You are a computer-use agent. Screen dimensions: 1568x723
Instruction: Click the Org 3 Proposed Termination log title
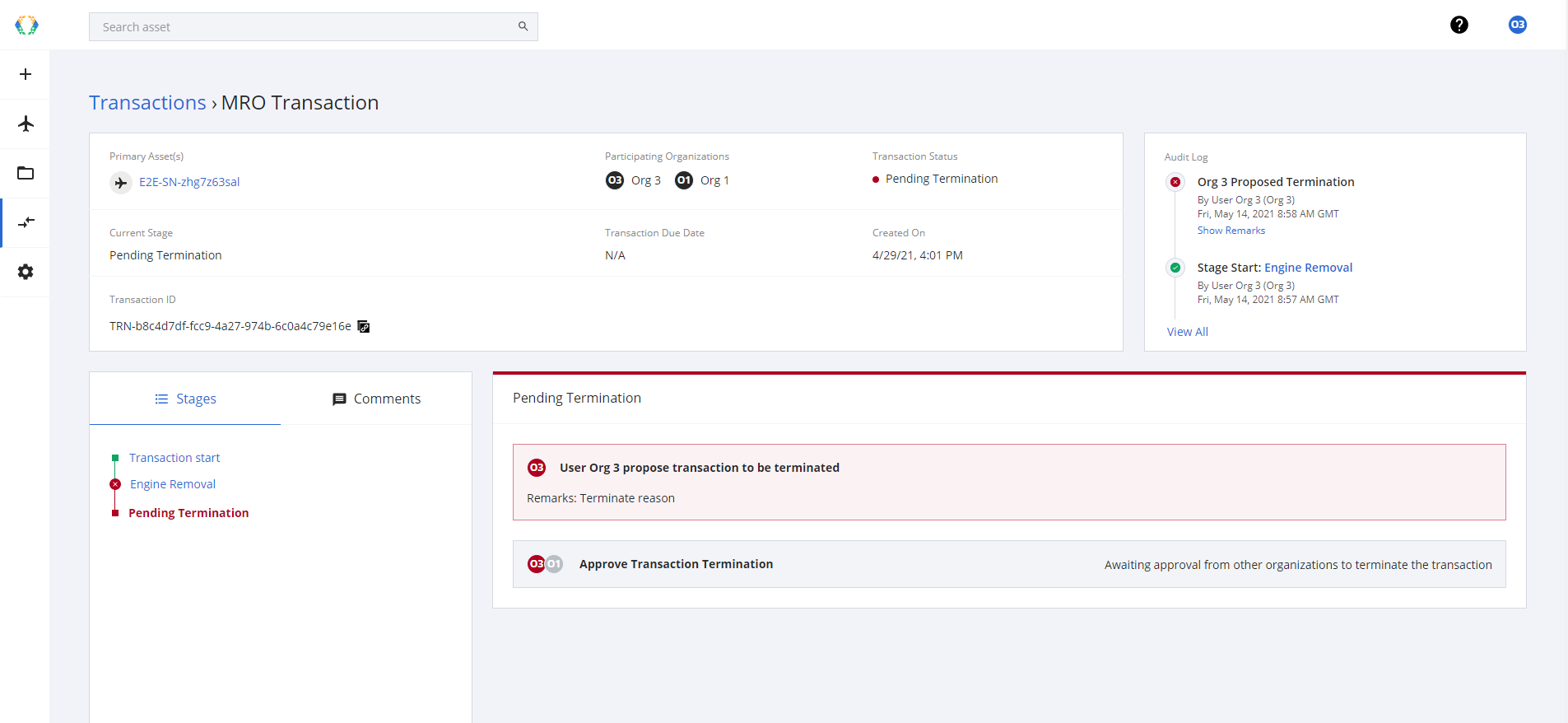[x=1276, y=182]
